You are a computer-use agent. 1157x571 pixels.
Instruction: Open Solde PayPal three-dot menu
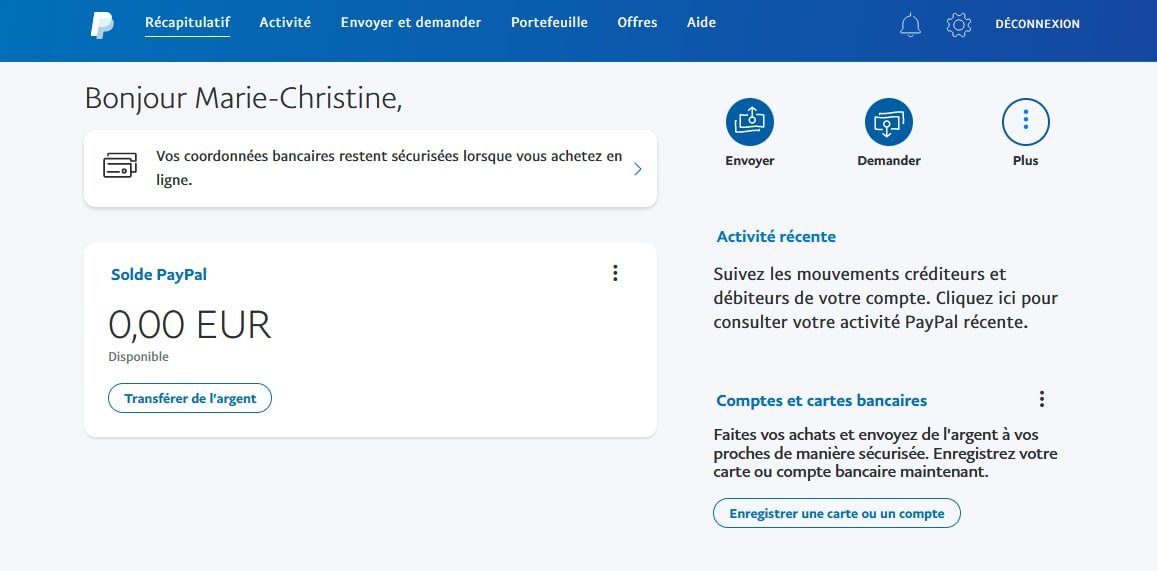click(x=615, y=273)
